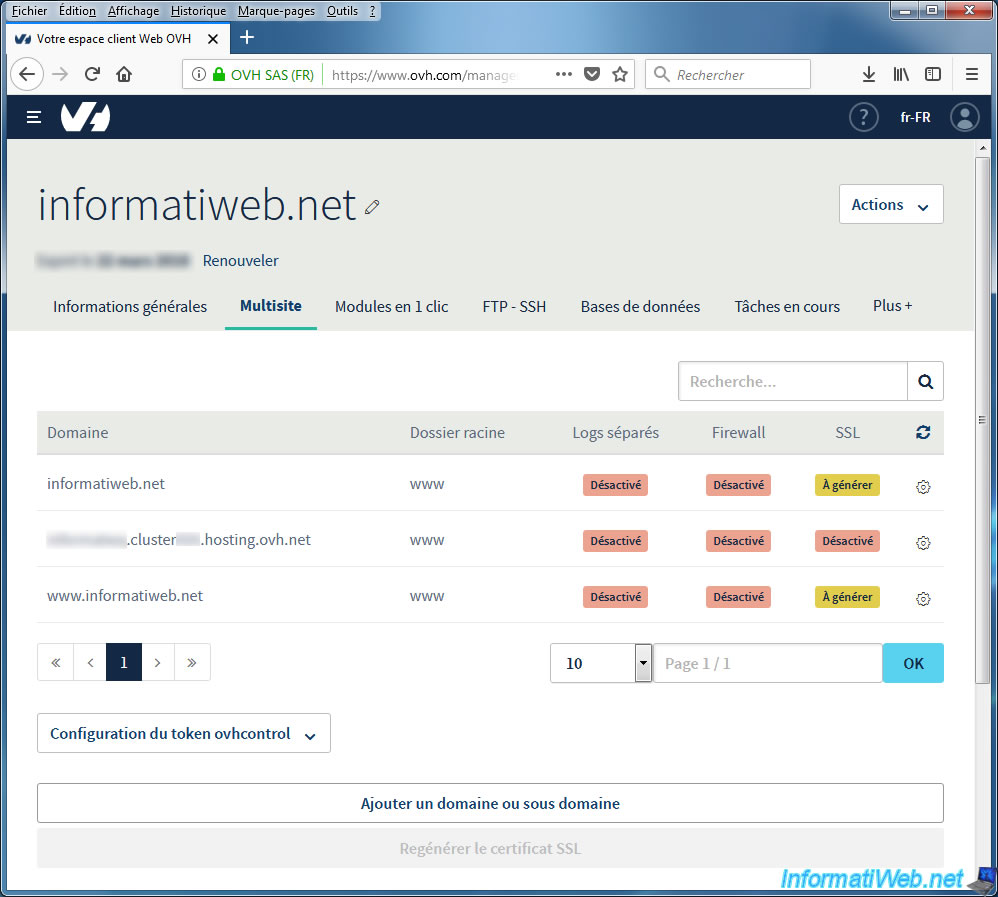Image resolution: width=998 pixels, height=897 pixels.
Task: Click the browser forward arrow
Action: (60, 74)
